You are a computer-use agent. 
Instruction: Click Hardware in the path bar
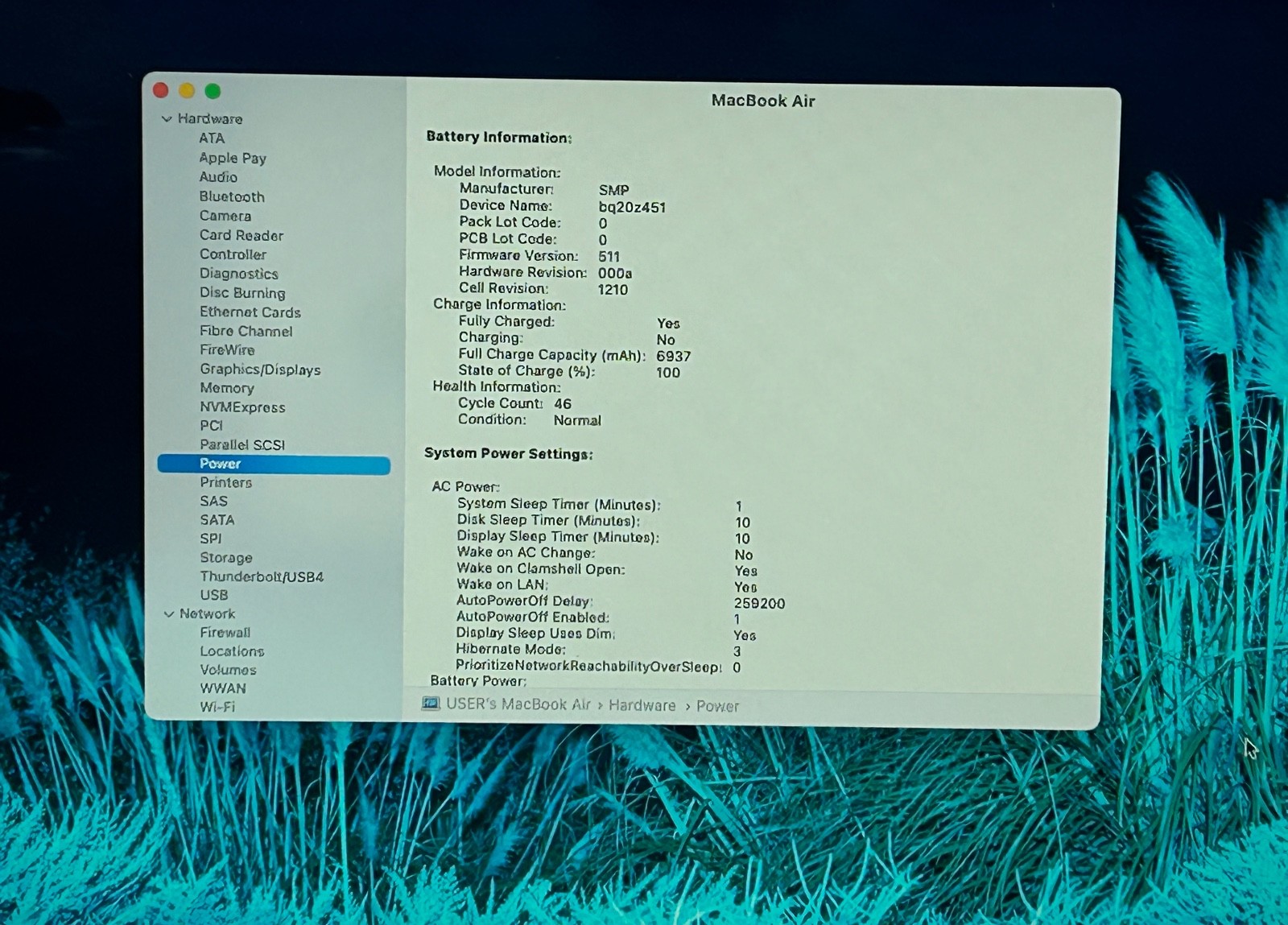(642, 705)
